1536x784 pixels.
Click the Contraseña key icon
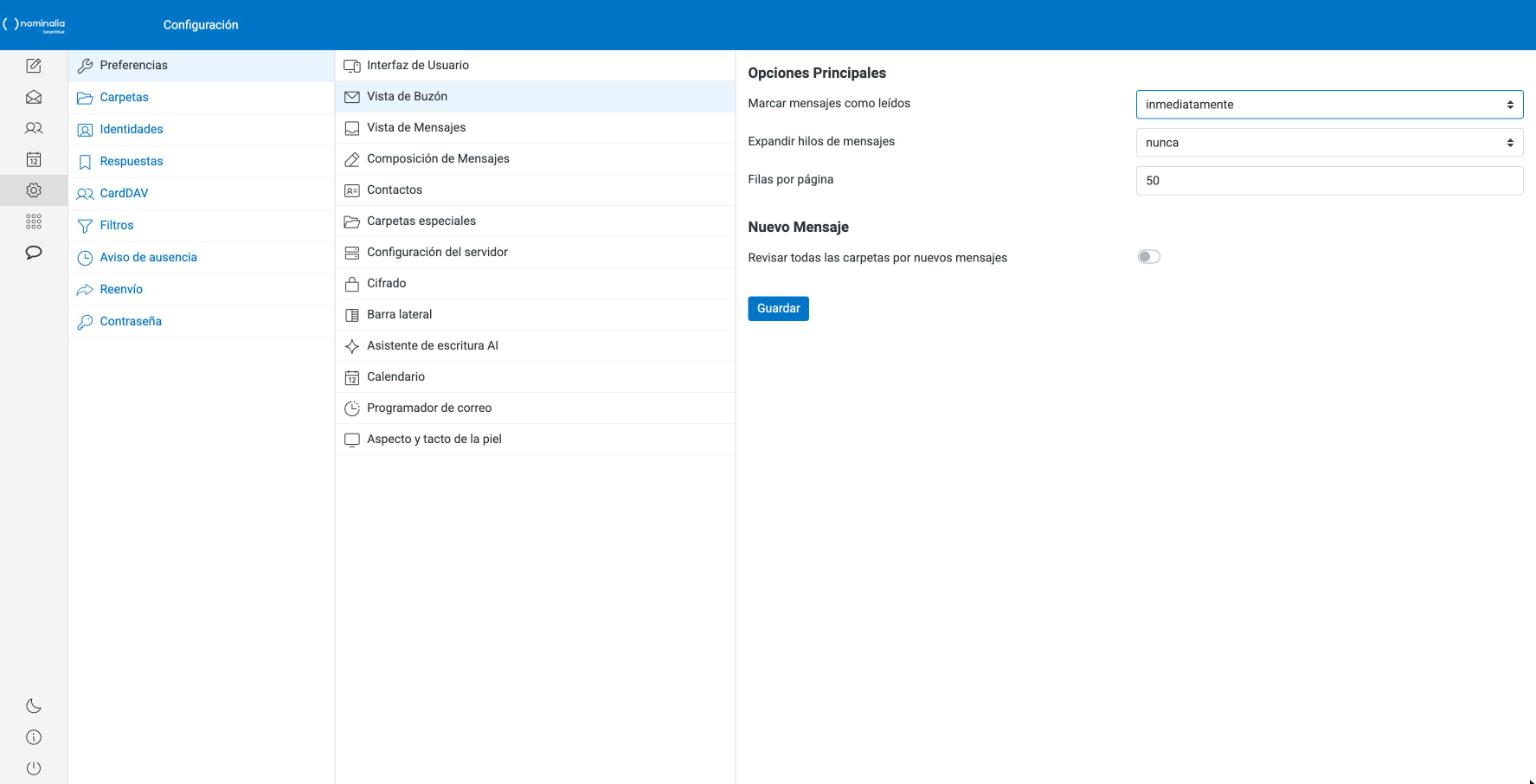point(85,322)
